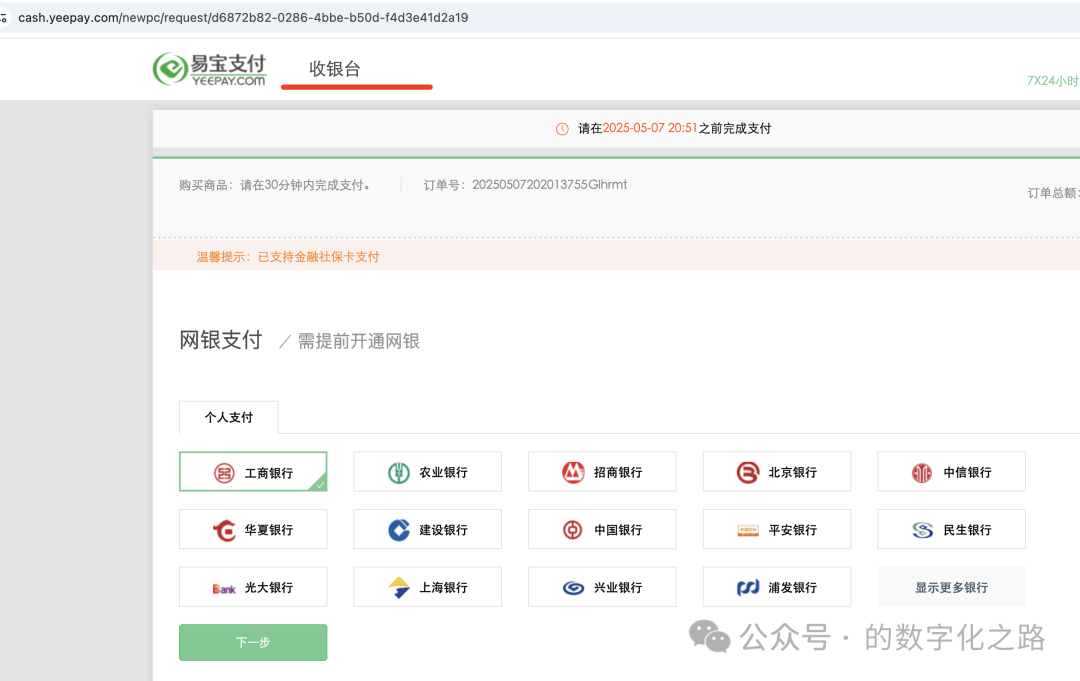Select 平安银行 text as payment bank
Viewport: 1080px width, 681px height.
coord(793,530)
